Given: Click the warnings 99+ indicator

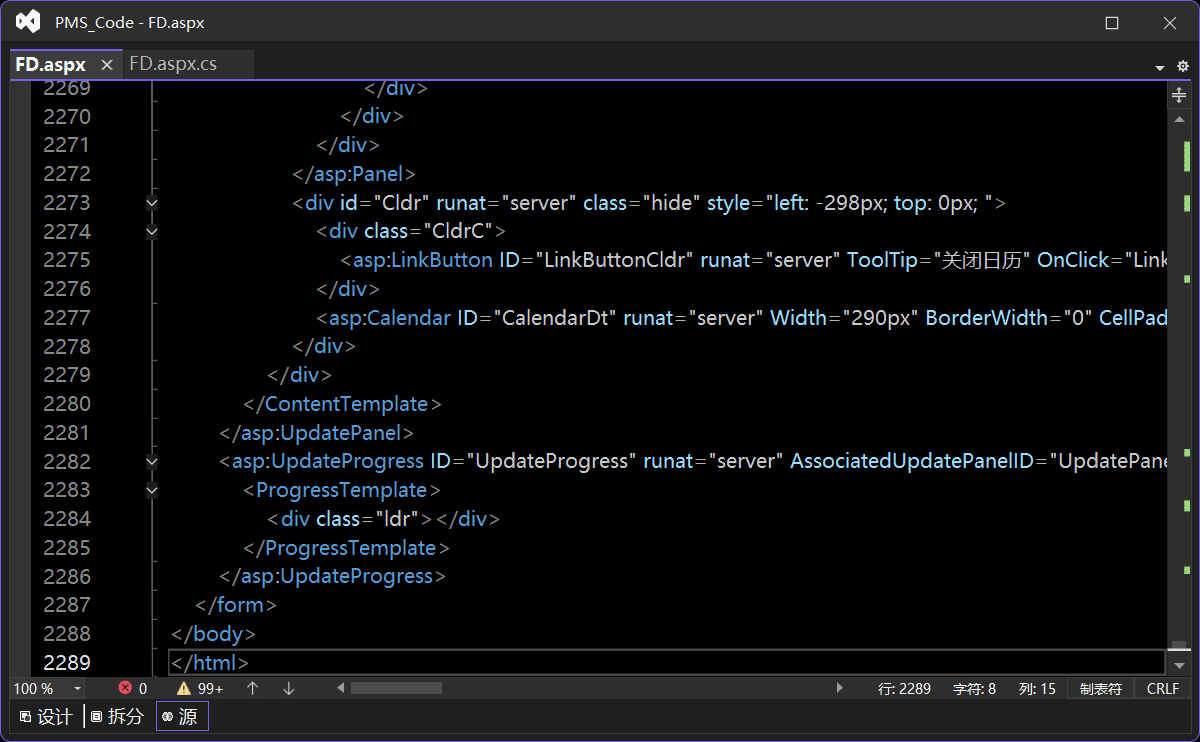Looking at the screenshot, I should pyautogui.click(x=200, y=688).
